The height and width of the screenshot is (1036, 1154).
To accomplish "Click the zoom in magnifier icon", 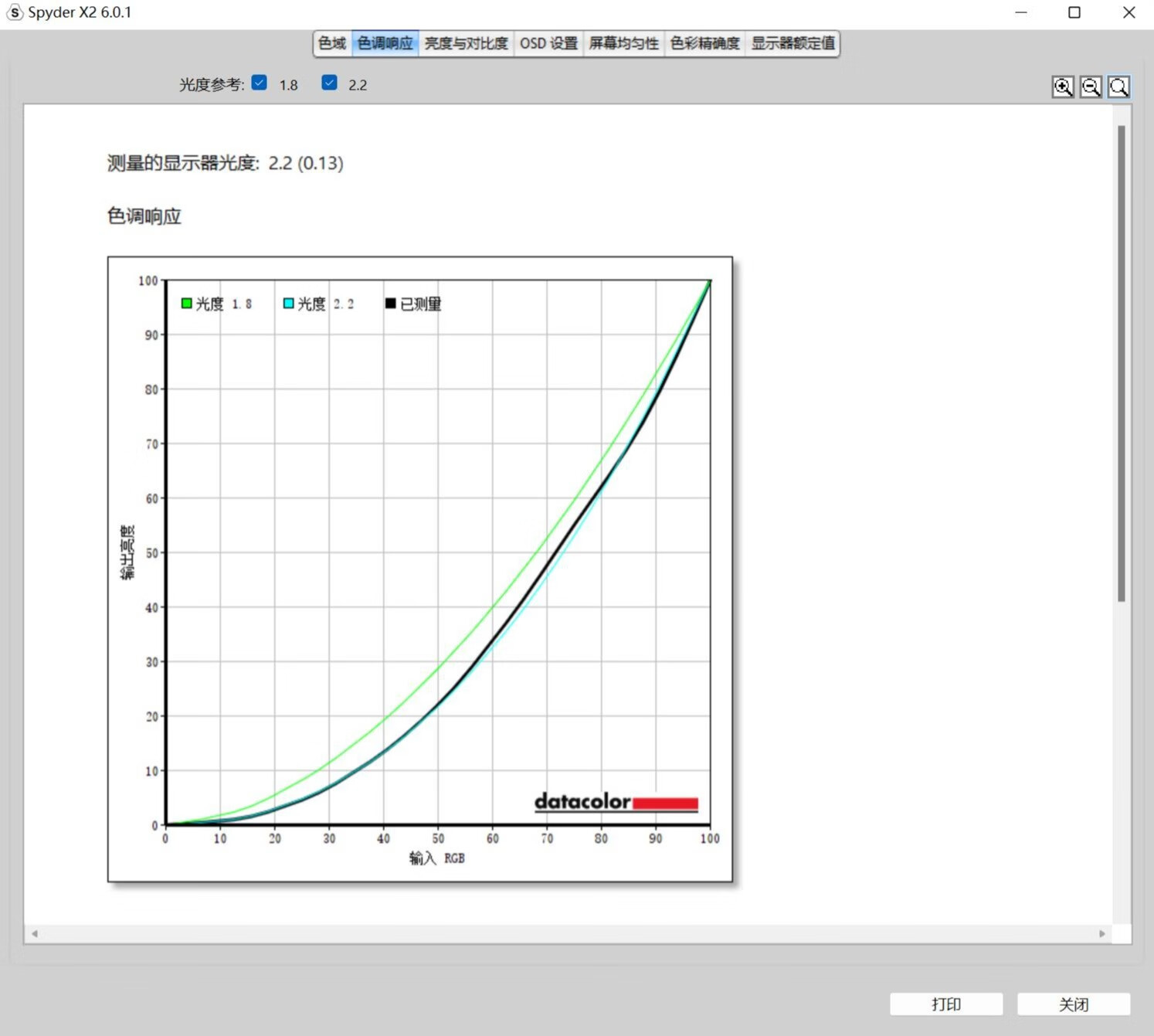I will pyautogui.click(x=1063, y=87).
